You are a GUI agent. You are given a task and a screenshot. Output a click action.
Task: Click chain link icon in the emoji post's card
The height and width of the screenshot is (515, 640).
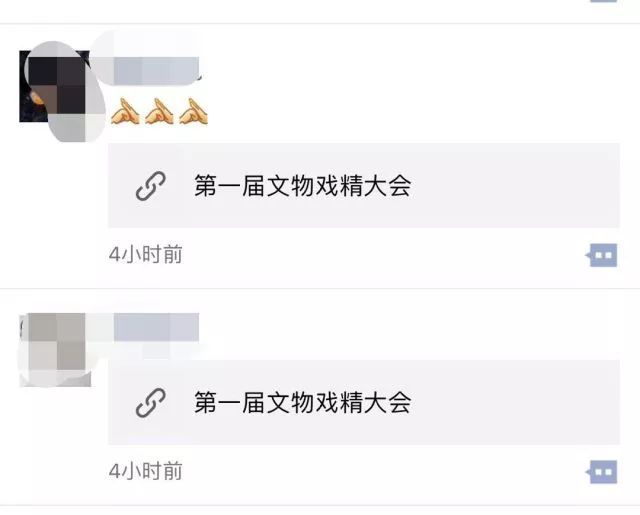[151, 186]
